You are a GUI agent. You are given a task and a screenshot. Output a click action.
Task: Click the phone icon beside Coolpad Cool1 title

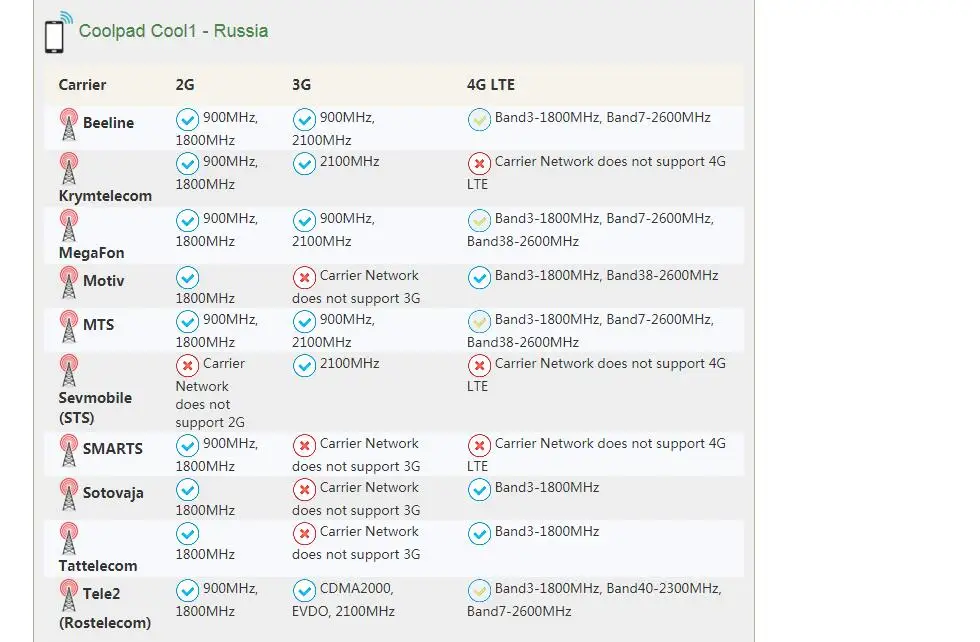pos(58,33)
